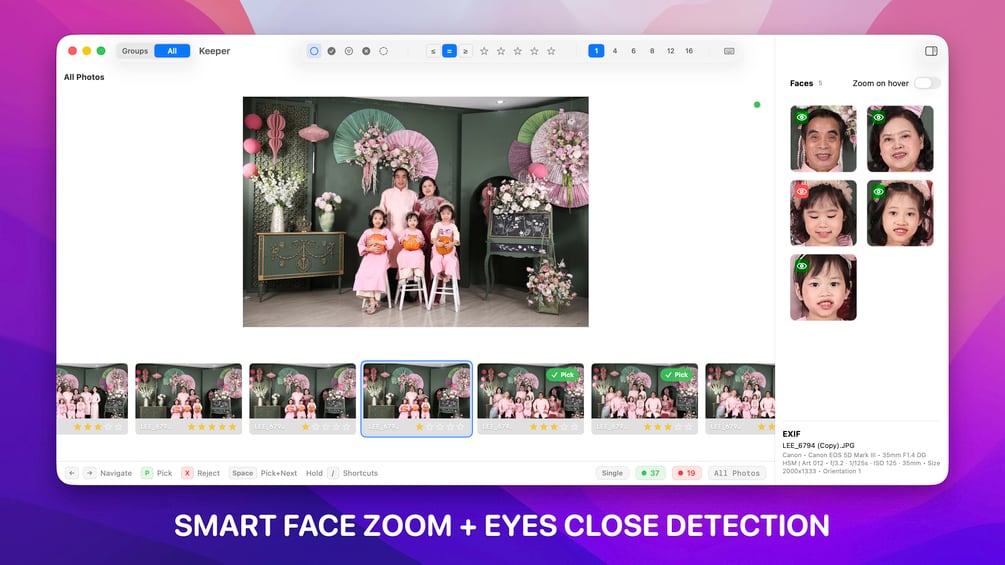Open the older woman face crop
Screen dimensions: 1005x565
pos(900,138)
